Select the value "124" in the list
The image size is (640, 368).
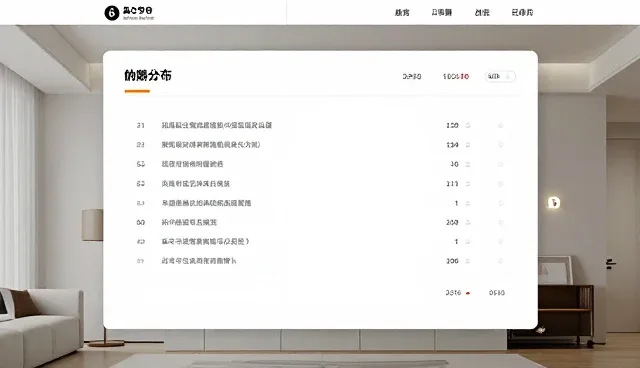(x=452, y=145)
